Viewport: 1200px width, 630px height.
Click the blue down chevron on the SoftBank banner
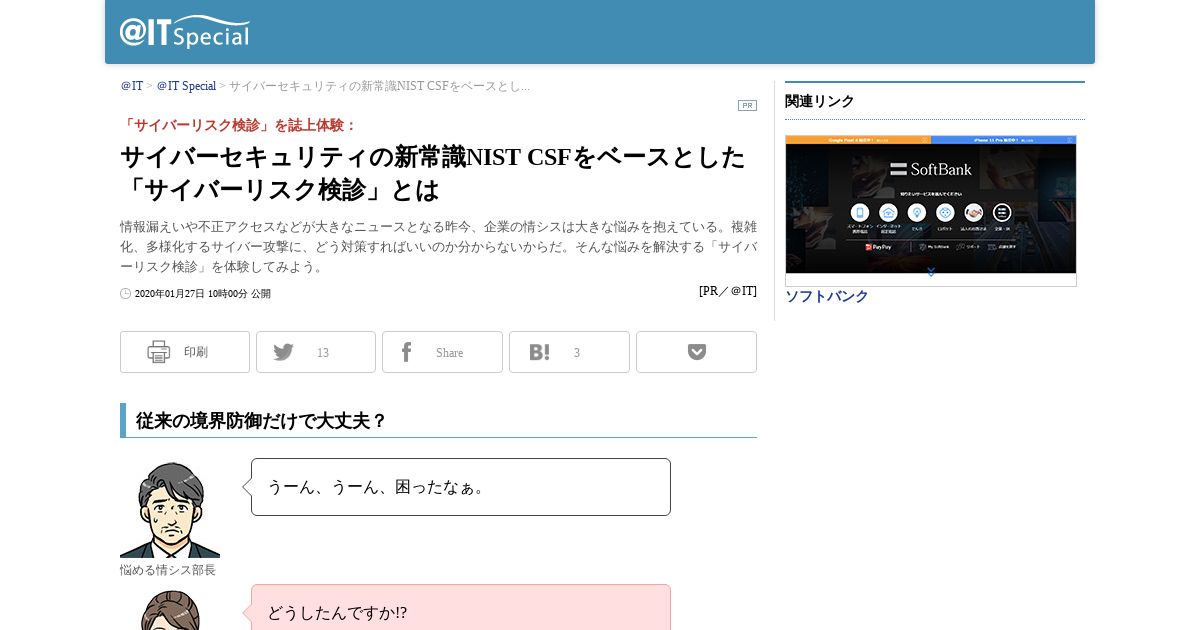pos(931,272)
